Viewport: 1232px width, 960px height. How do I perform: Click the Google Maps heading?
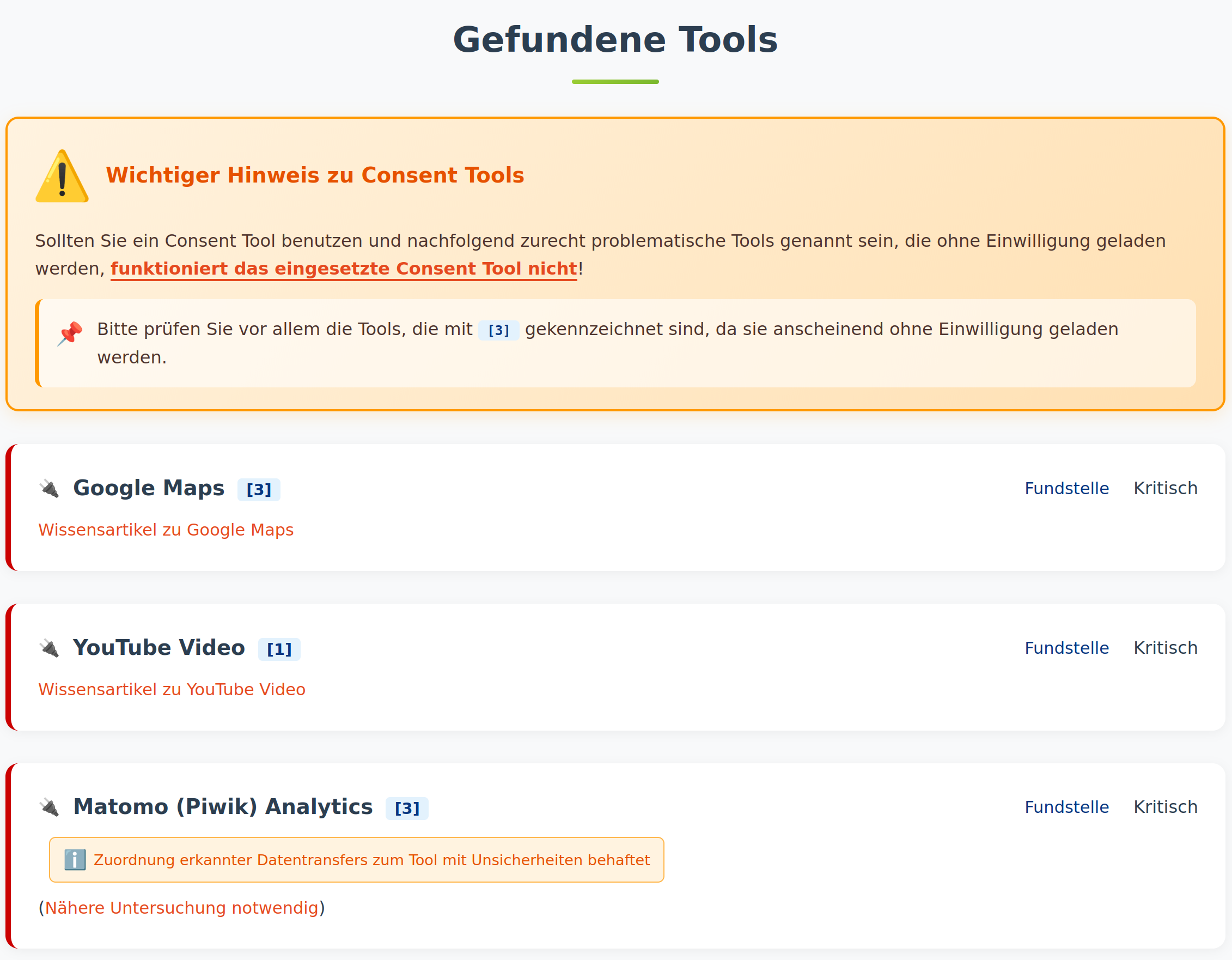click(x=149, y=488)
